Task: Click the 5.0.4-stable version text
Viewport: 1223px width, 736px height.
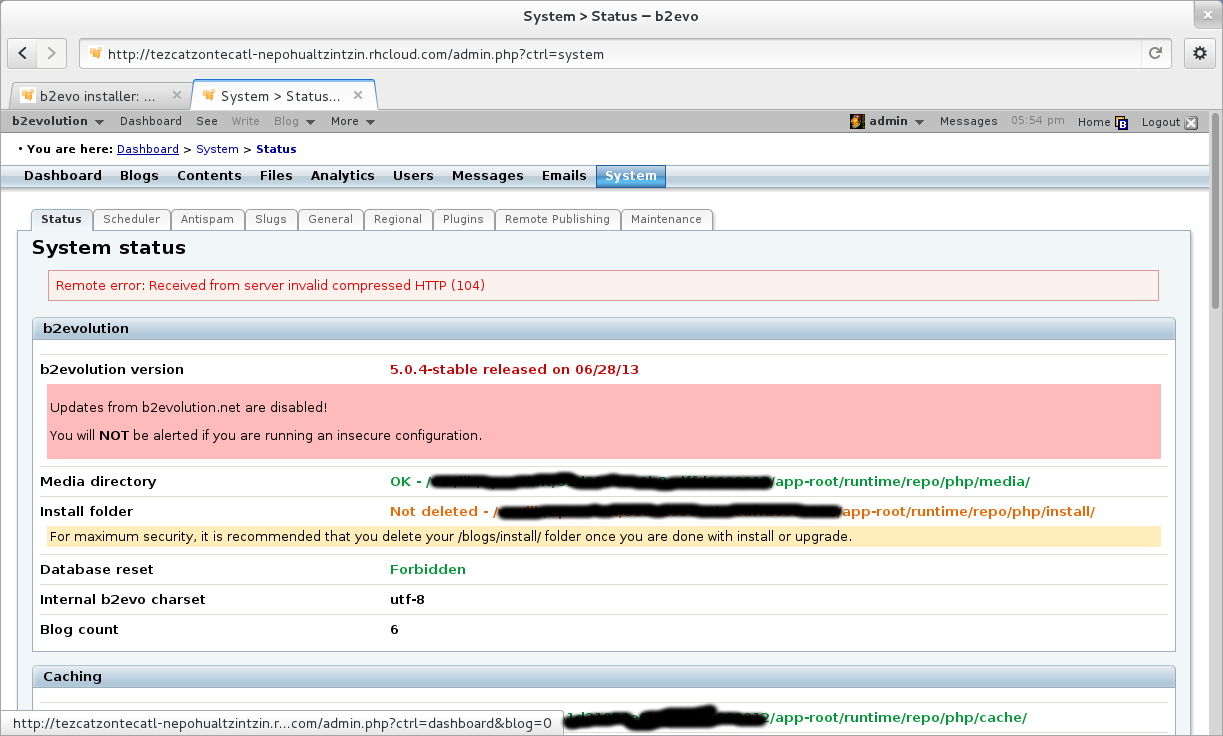Action: click(514, 369)
